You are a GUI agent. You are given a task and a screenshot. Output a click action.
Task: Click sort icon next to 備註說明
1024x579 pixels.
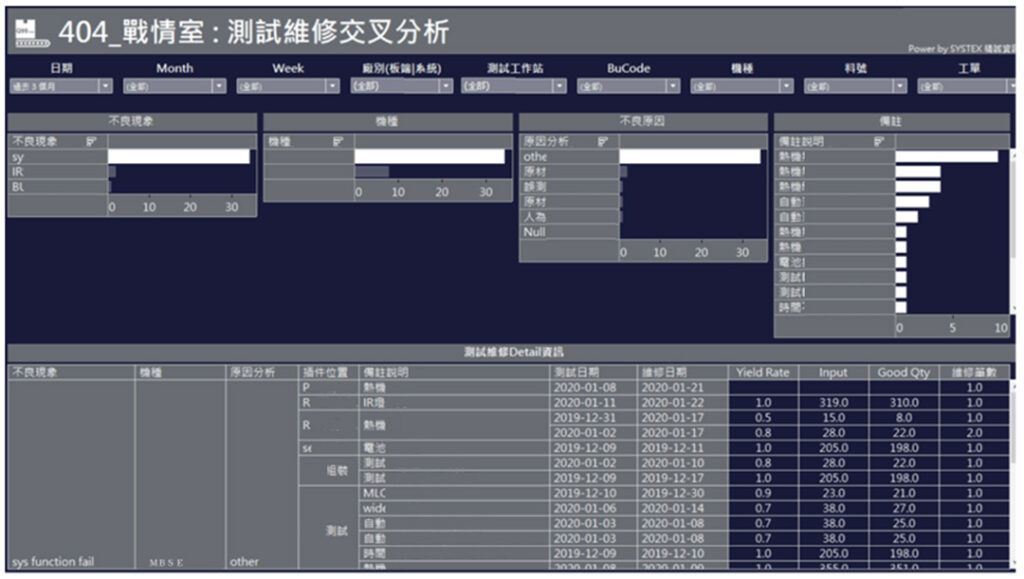tap(878, 142)
